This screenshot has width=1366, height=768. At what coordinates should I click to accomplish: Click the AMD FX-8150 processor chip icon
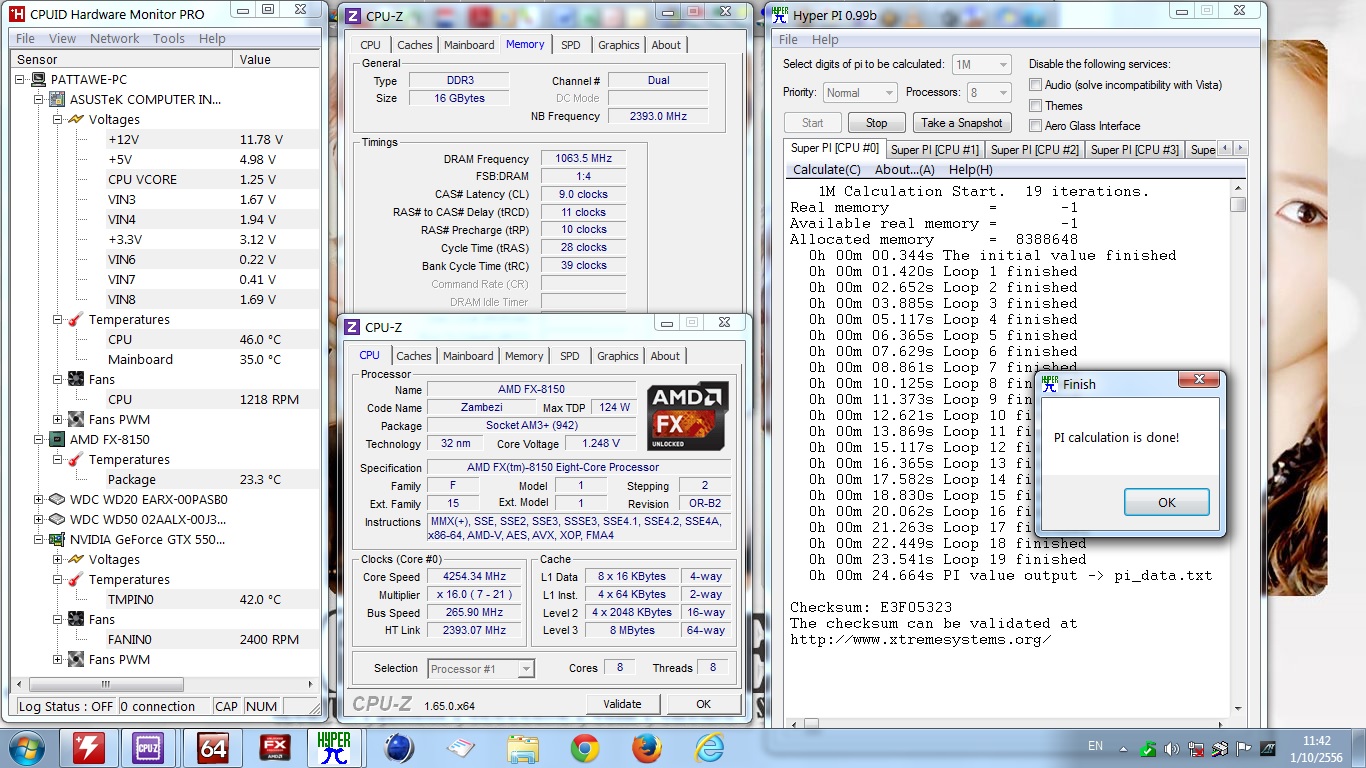[x=58, y=440]
